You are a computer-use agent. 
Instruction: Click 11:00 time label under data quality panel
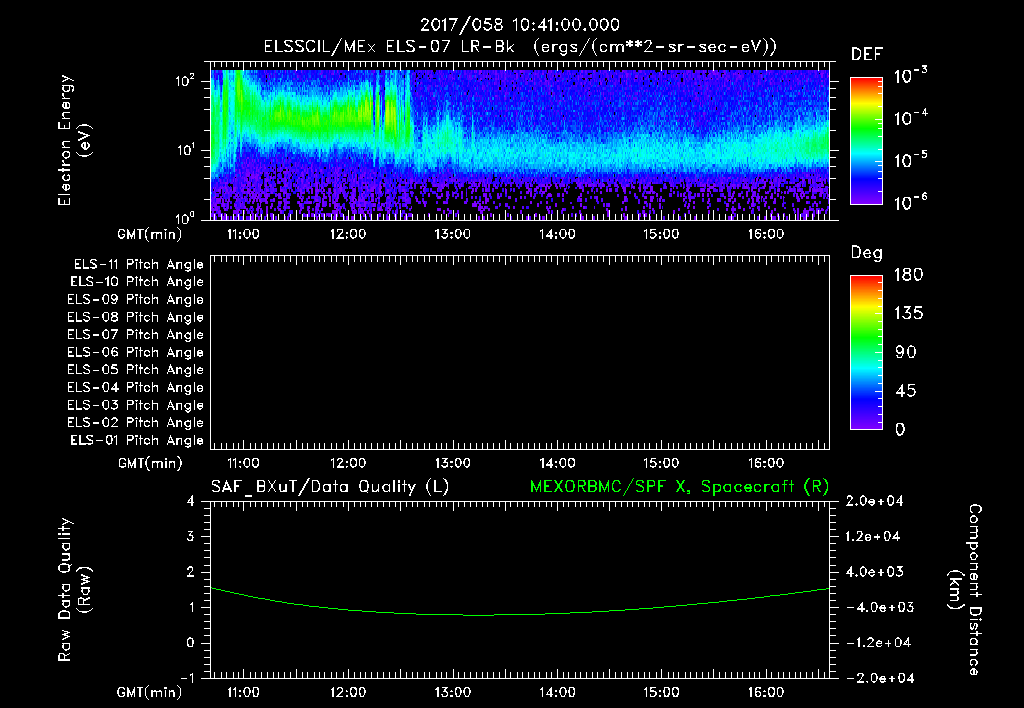pyautogui.click(x=243, y=692)
